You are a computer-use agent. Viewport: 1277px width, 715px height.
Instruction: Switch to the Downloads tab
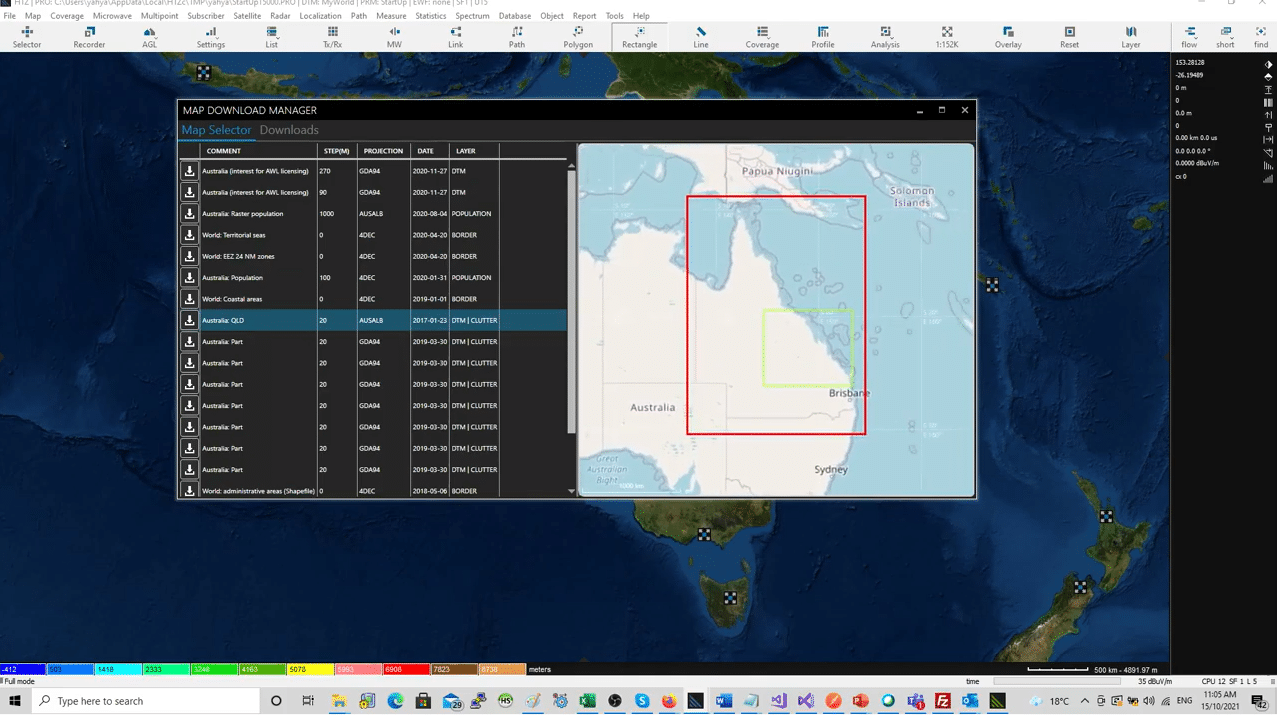288,130
